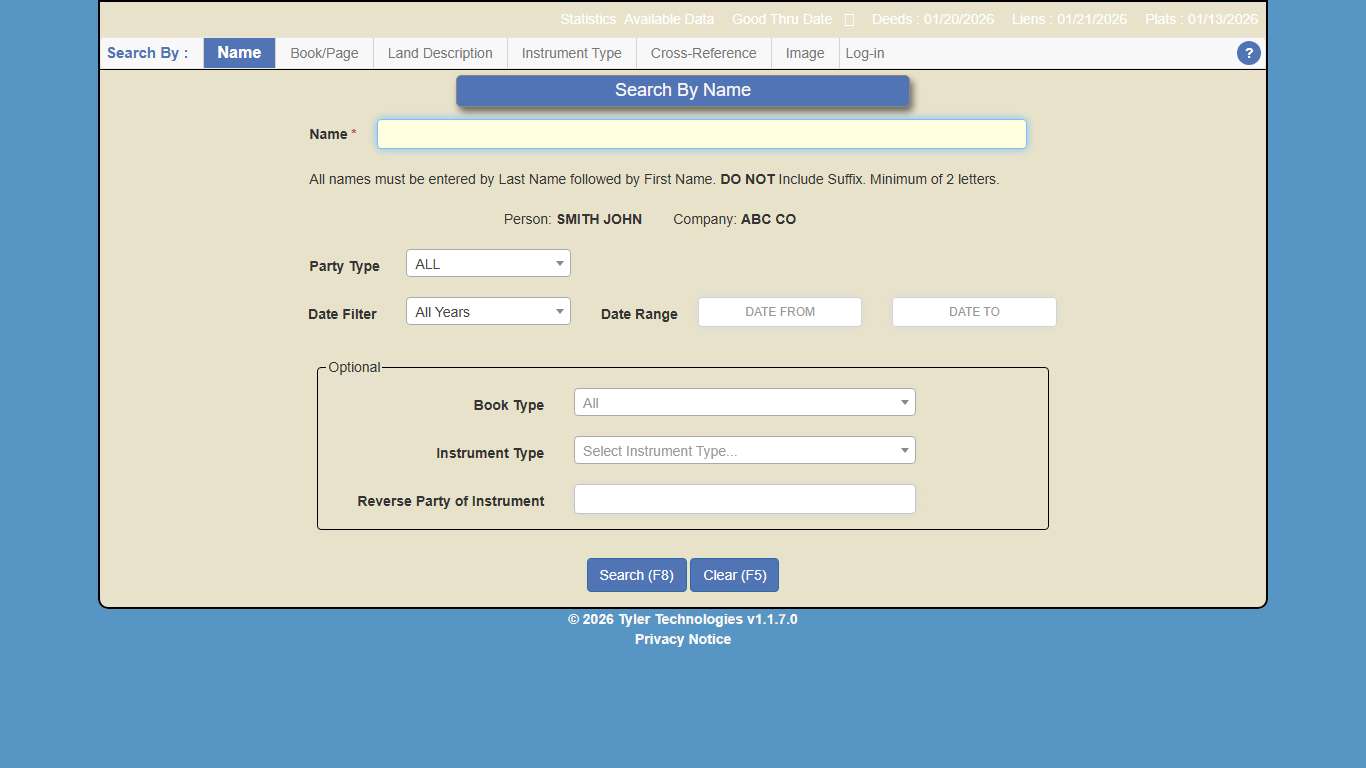Open the Land Description search tab

[x=440, y=53]
